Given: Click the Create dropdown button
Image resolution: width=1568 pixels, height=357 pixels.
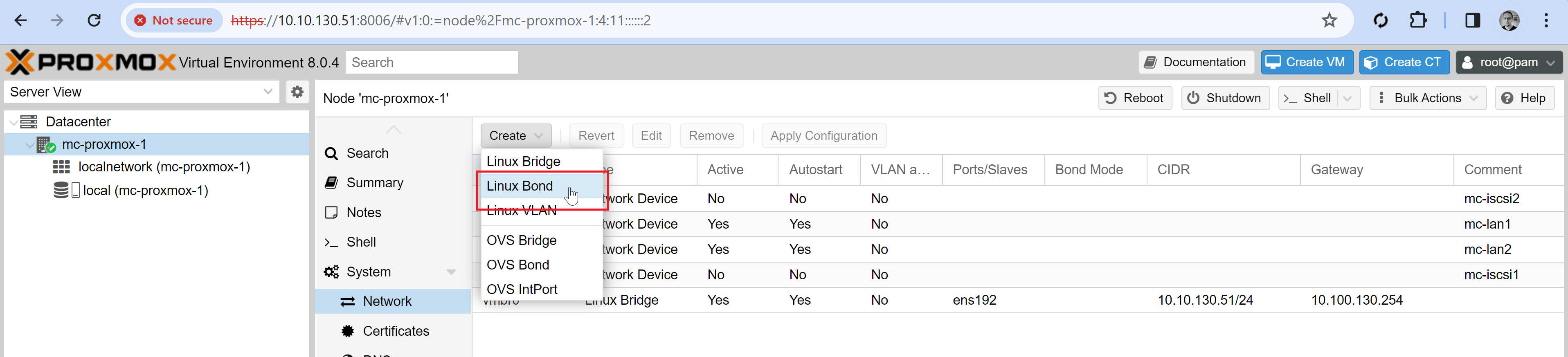Looking at the screenshot, I should click(x=515, y=136).
